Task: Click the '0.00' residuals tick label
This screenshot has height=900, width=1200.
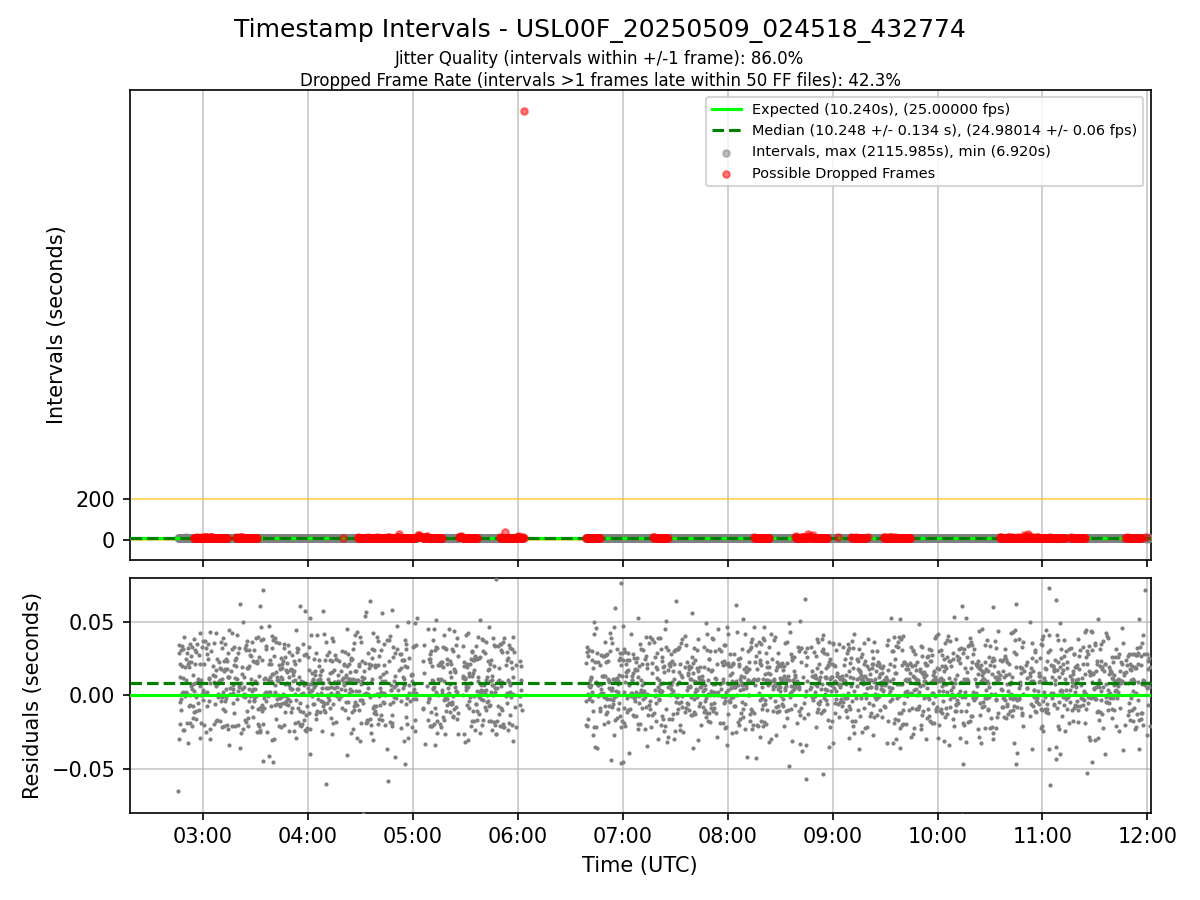Action: pos(95,695)
